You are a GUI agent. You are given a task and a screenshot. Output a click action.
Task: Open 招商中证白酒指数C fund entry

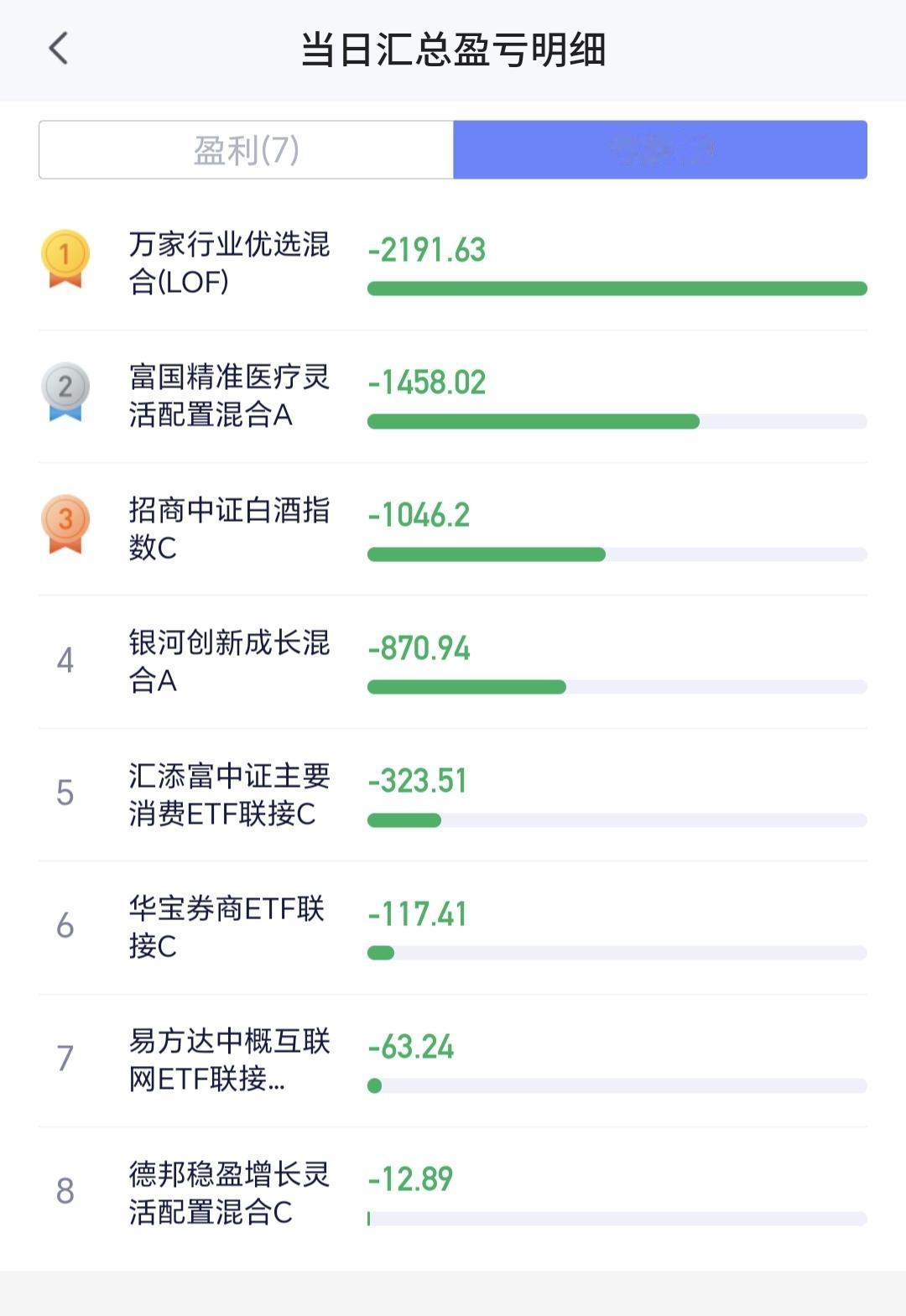coord(453,528)
